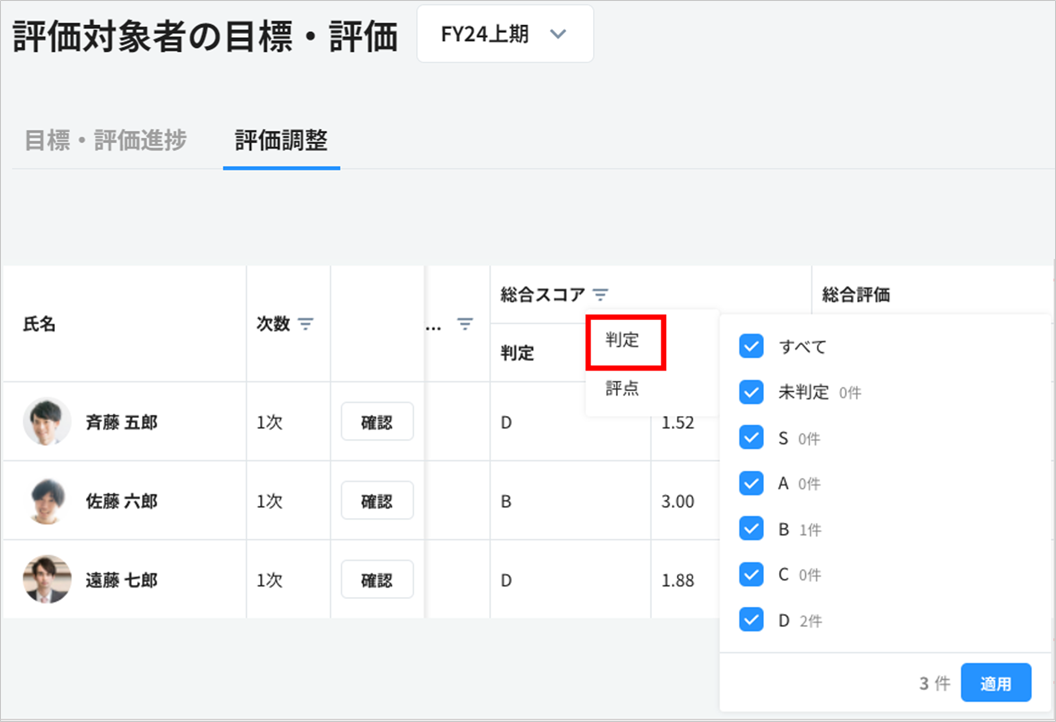Uncheck the D rating checkbox
Screen dimensions: 1056x722
751,620
